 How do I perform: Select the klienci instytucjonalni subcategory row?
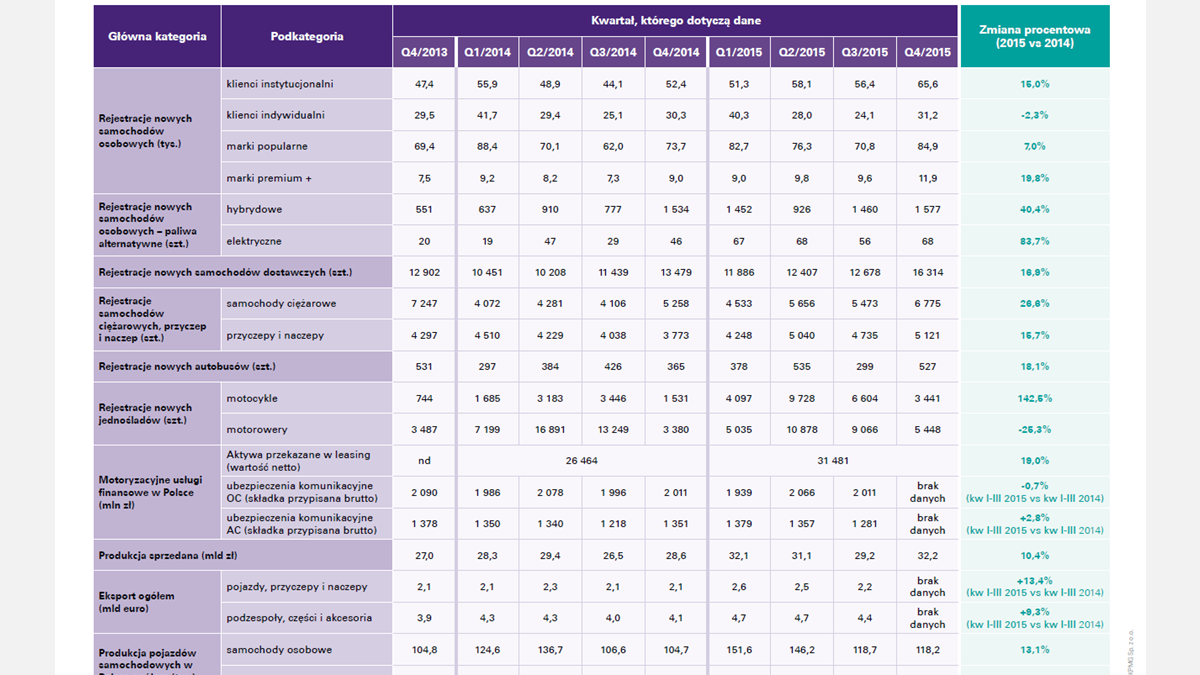tap(280, 84)
